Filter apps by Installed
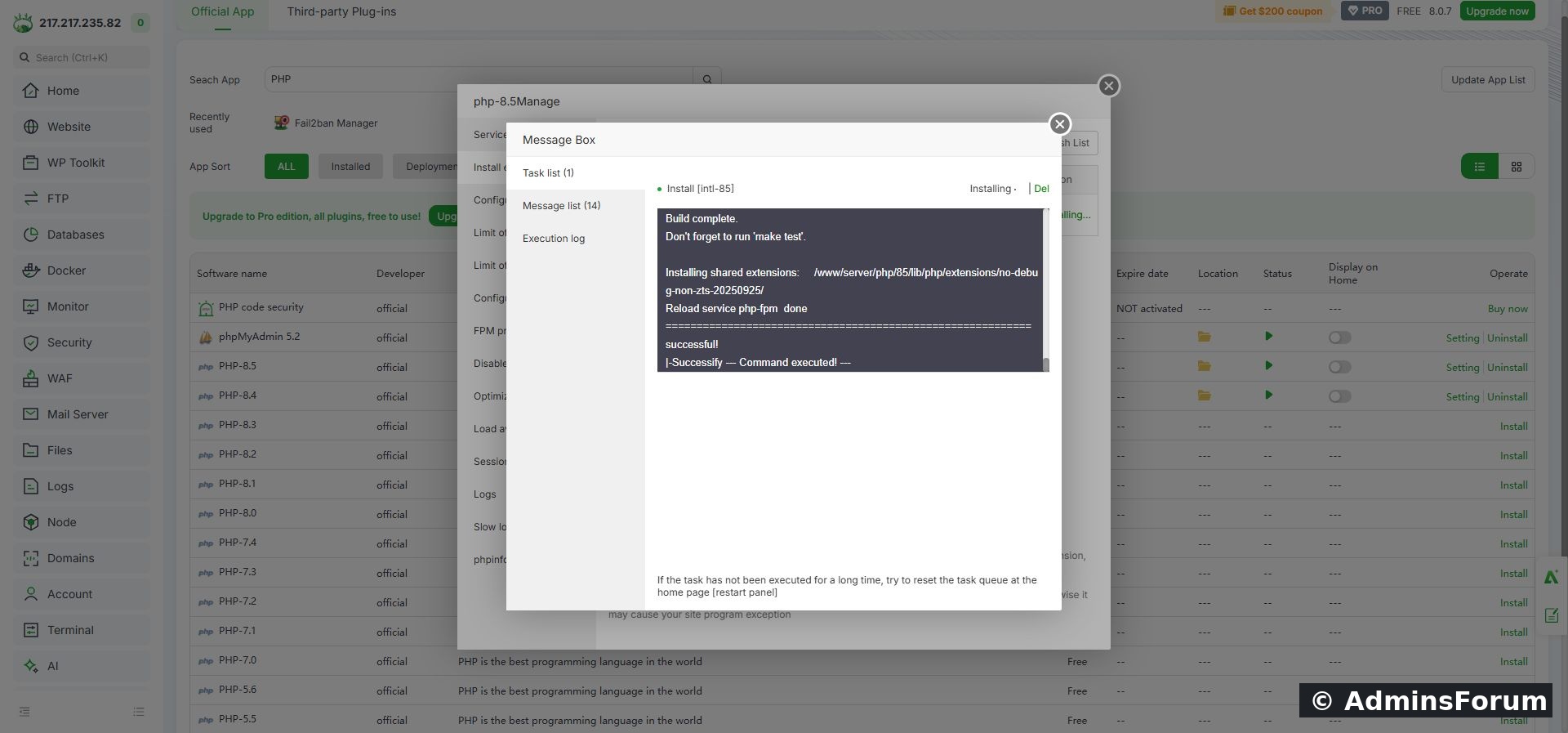 click(350, 167)
